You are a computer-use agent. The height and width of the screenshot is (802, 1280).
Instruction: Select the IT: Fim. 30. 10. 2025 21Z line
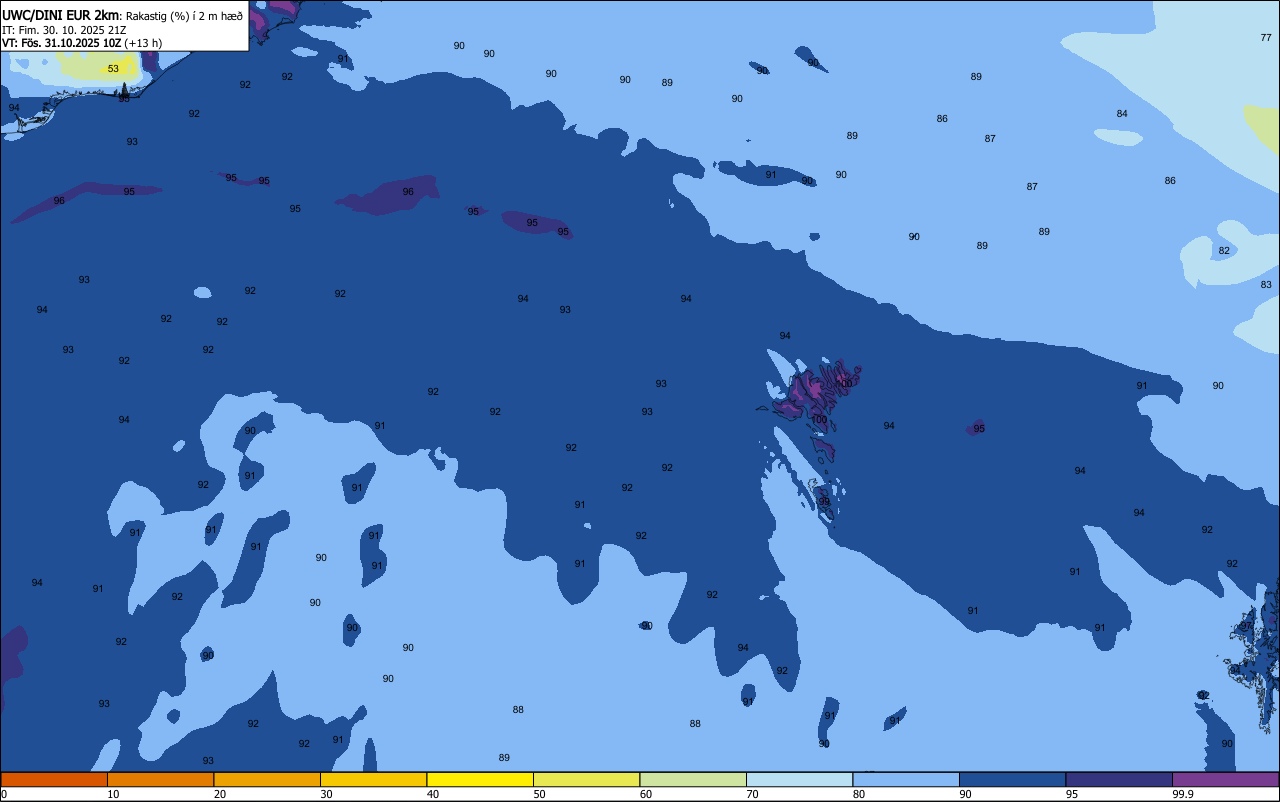coord(64,30)
